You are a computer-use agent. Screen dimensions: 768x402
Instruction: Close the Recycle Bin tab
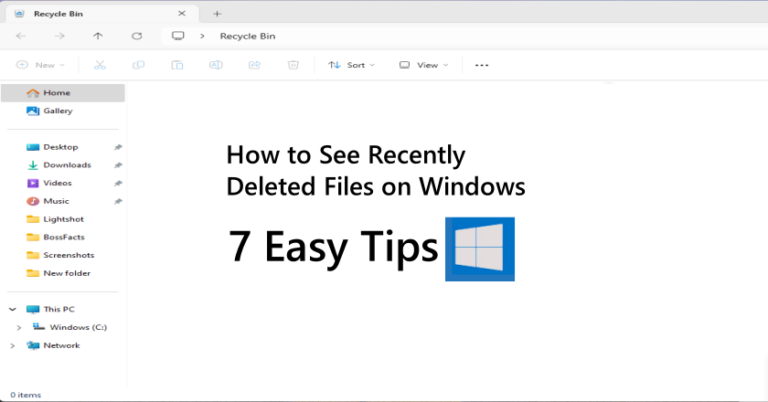click(x=182, y=14)
